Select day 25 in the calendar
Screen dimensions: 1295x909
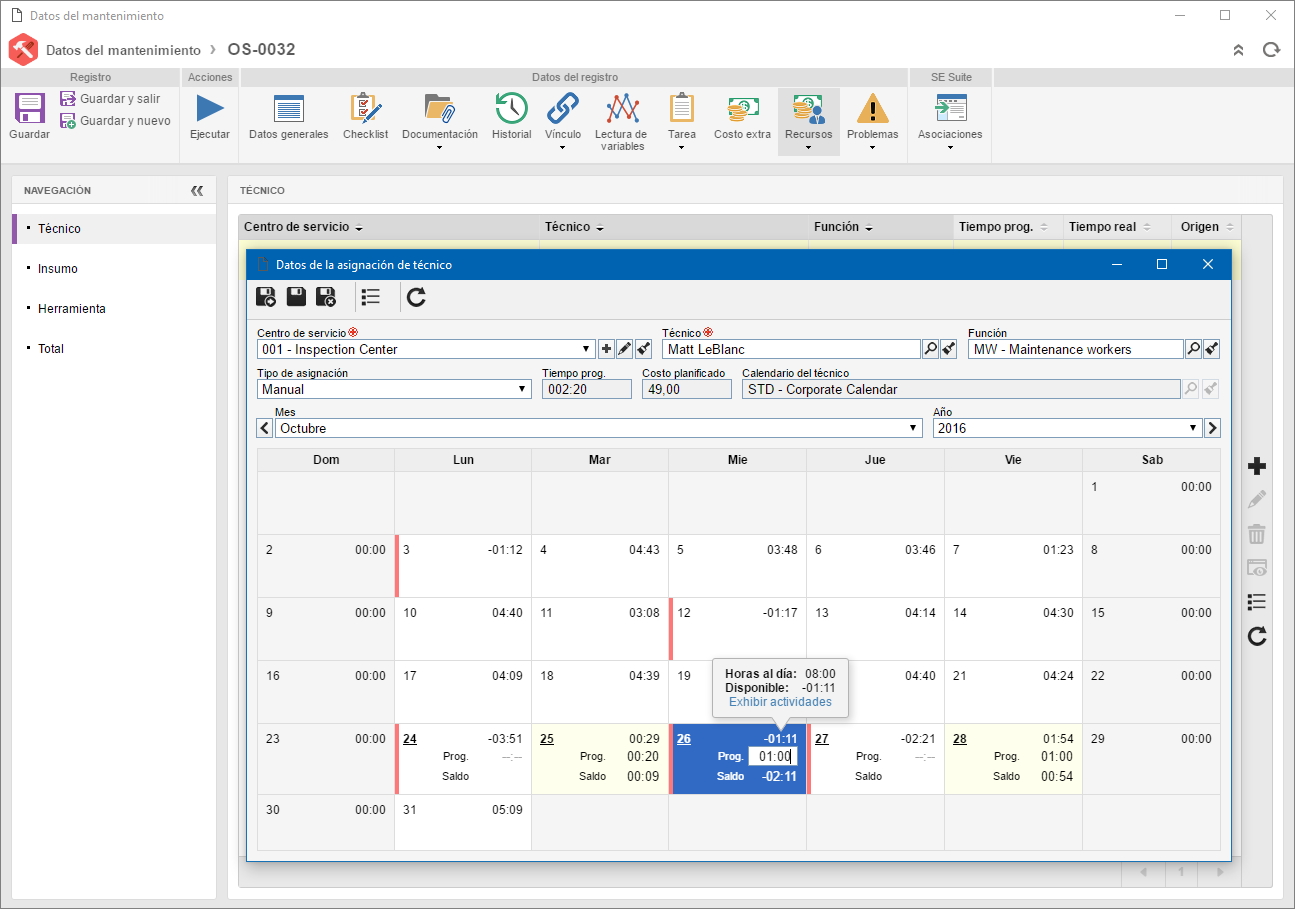(x=547, y=739)
